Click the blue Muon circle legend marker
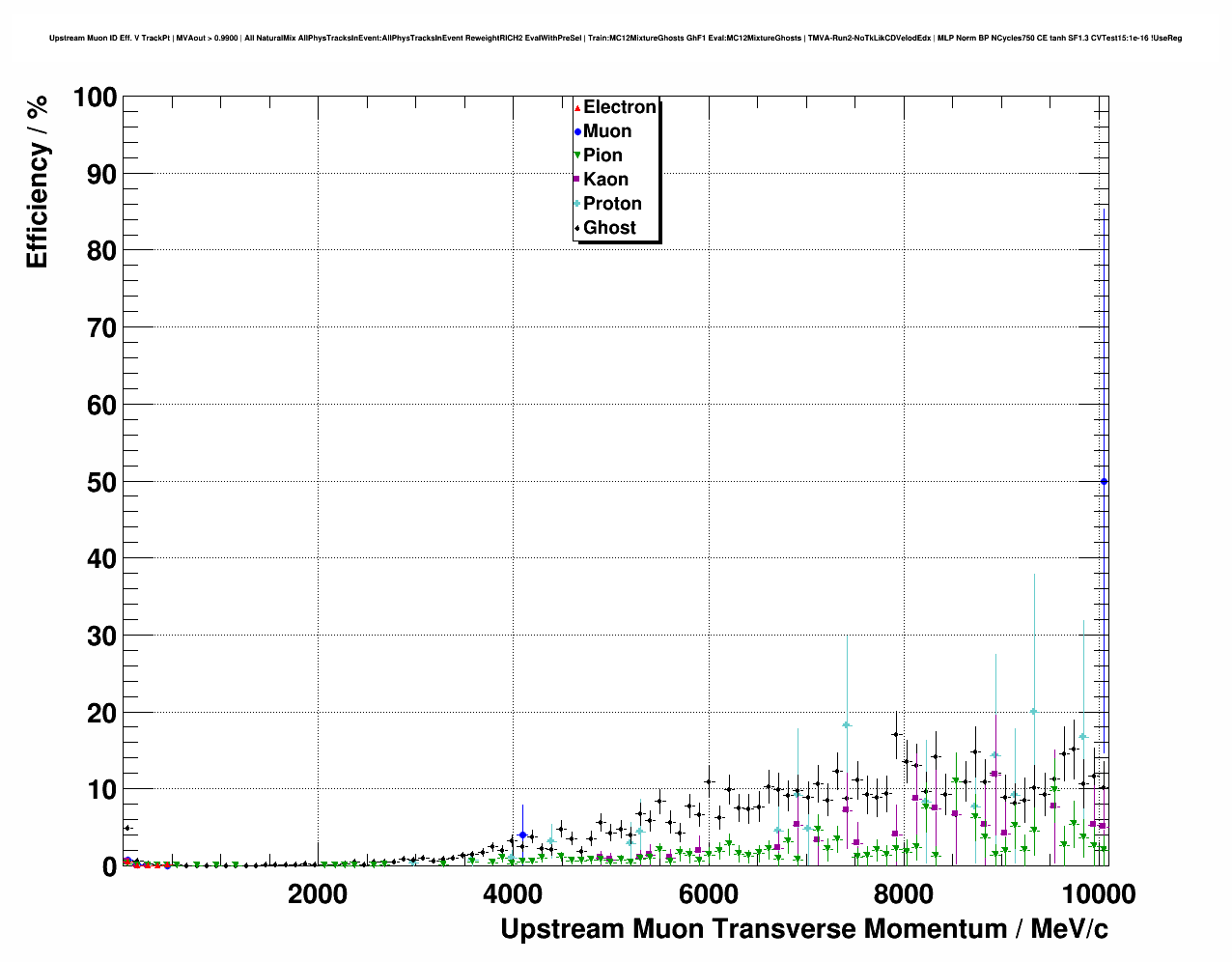This screenshot has width=1232, height=962. [577, 132]
